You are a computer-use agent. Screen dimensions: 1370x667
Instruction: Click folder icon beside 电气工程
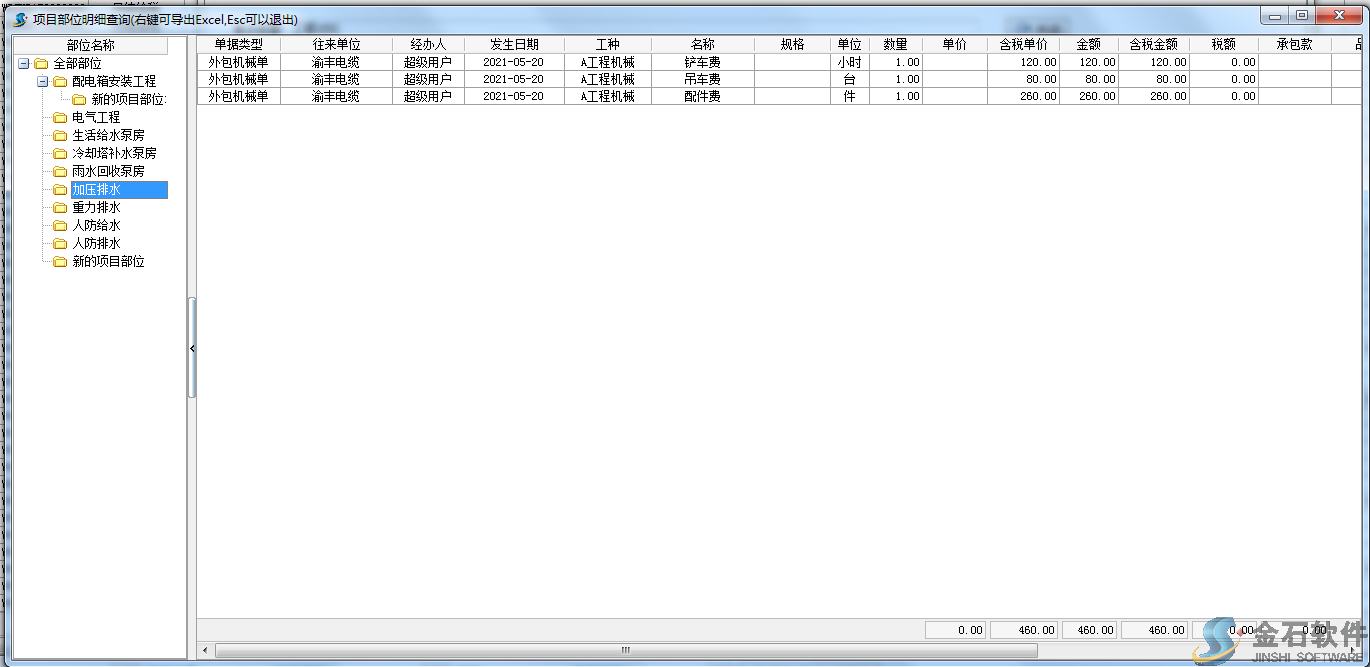tap(60, 117)
